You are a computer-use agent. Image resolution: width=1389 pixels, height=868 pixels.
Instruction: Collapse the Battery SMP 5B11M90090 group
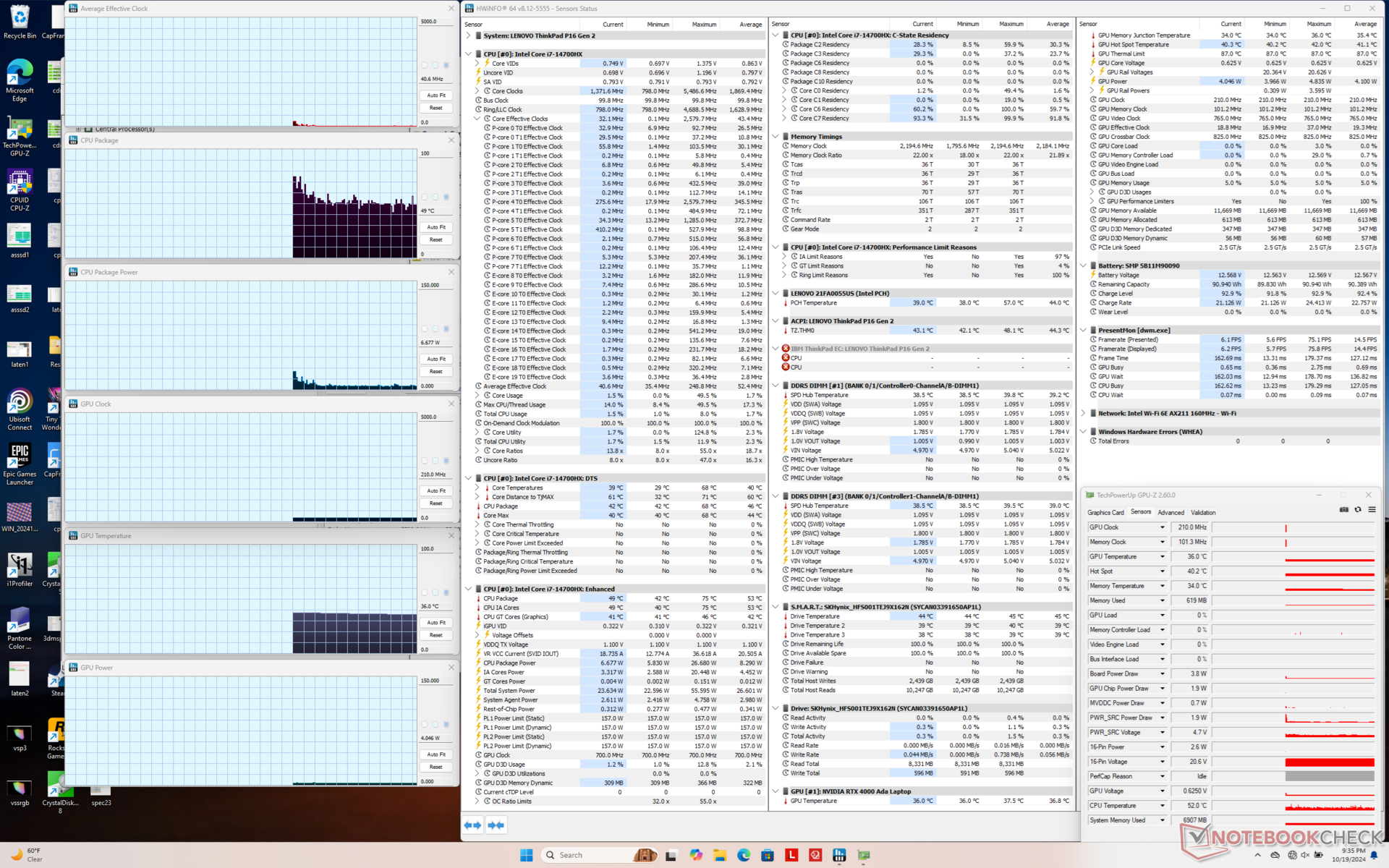click(x=1084, y=265)
